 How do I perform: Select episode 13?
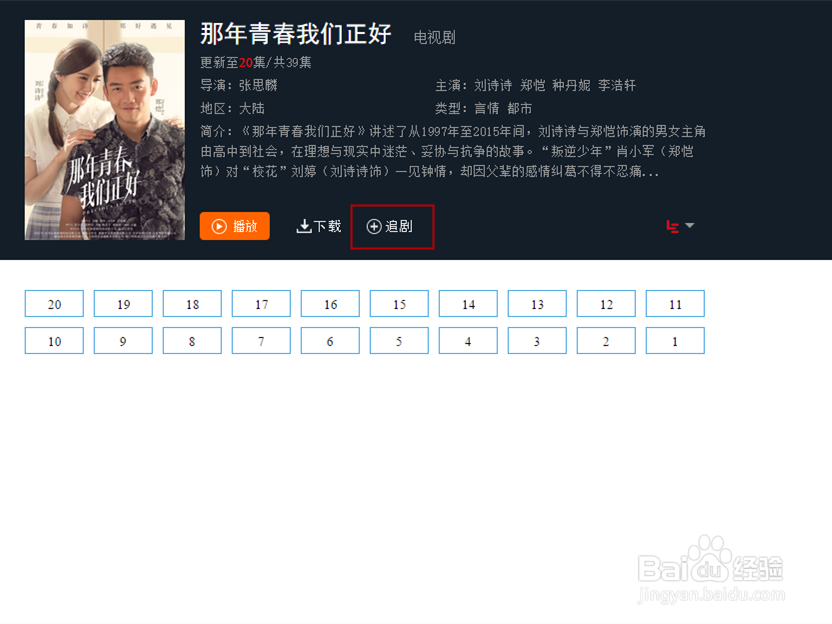pyautogui.click(x=537, y=304)
